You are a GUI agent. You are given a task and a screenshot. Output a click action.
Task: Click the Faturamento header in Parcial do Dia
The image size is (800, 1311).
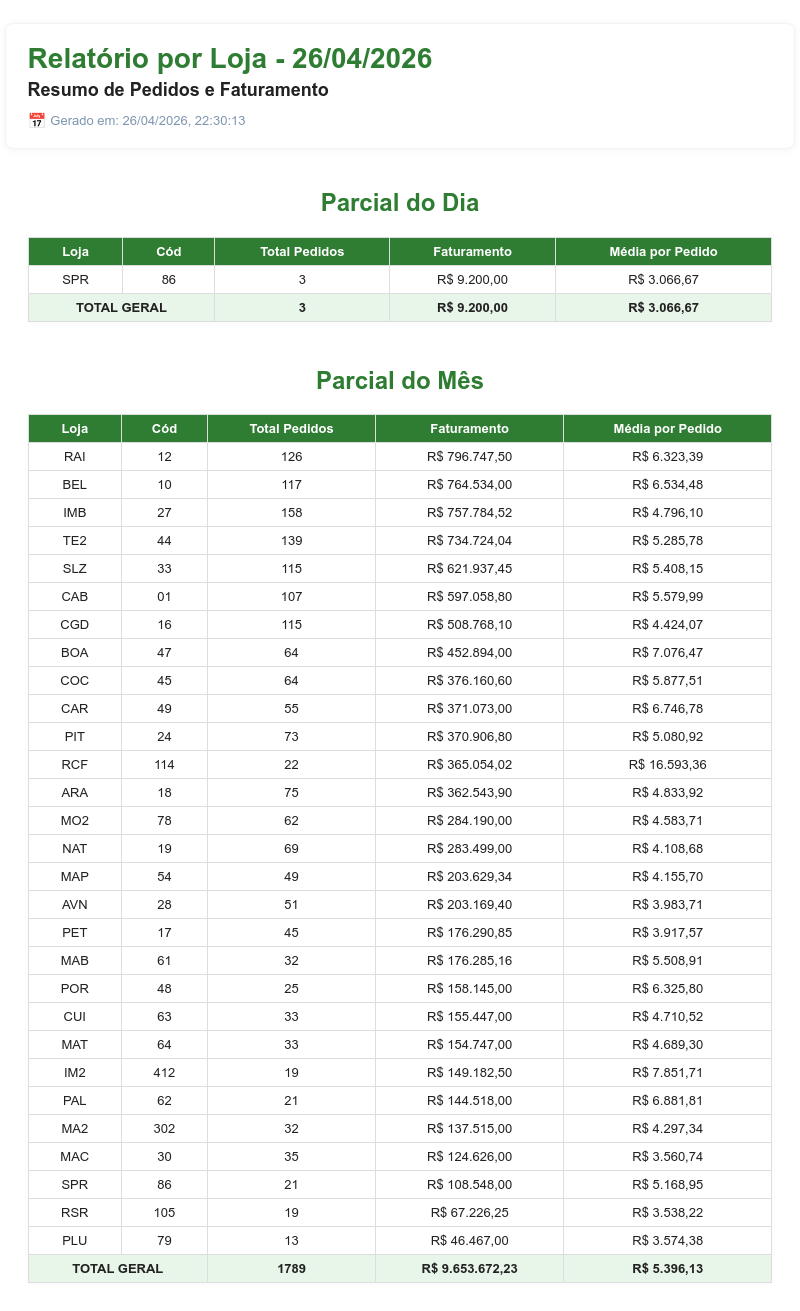click(472, 252)
